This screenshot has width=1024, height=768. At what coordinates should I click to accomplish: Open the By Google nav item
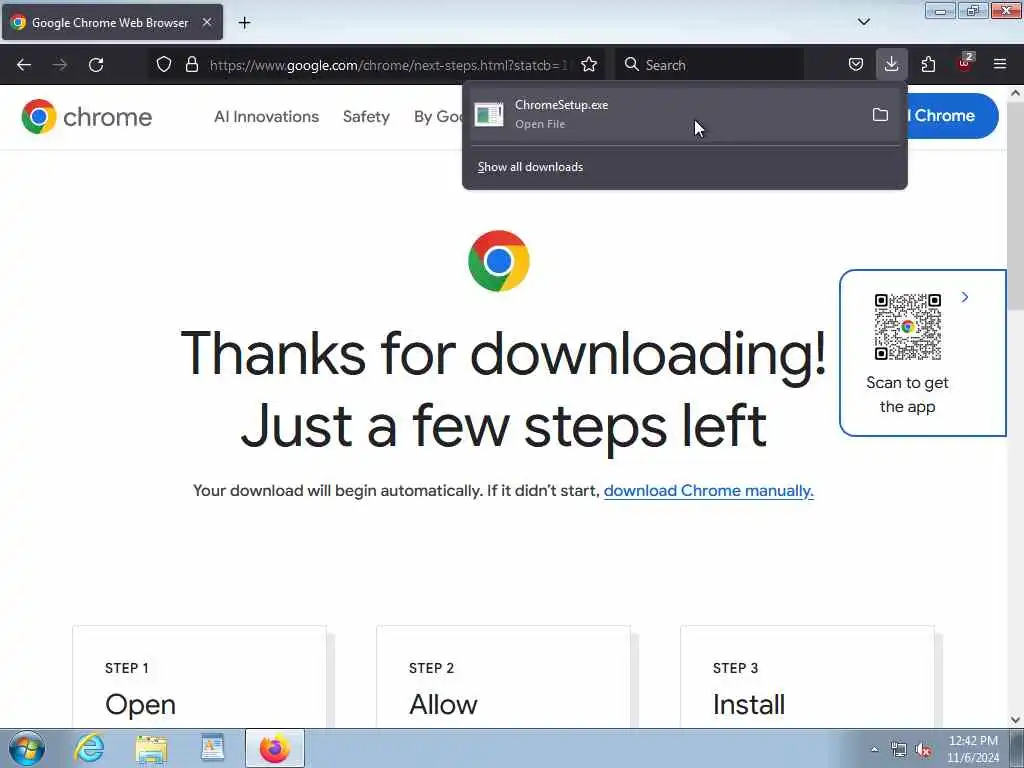[x=438, y=117]
